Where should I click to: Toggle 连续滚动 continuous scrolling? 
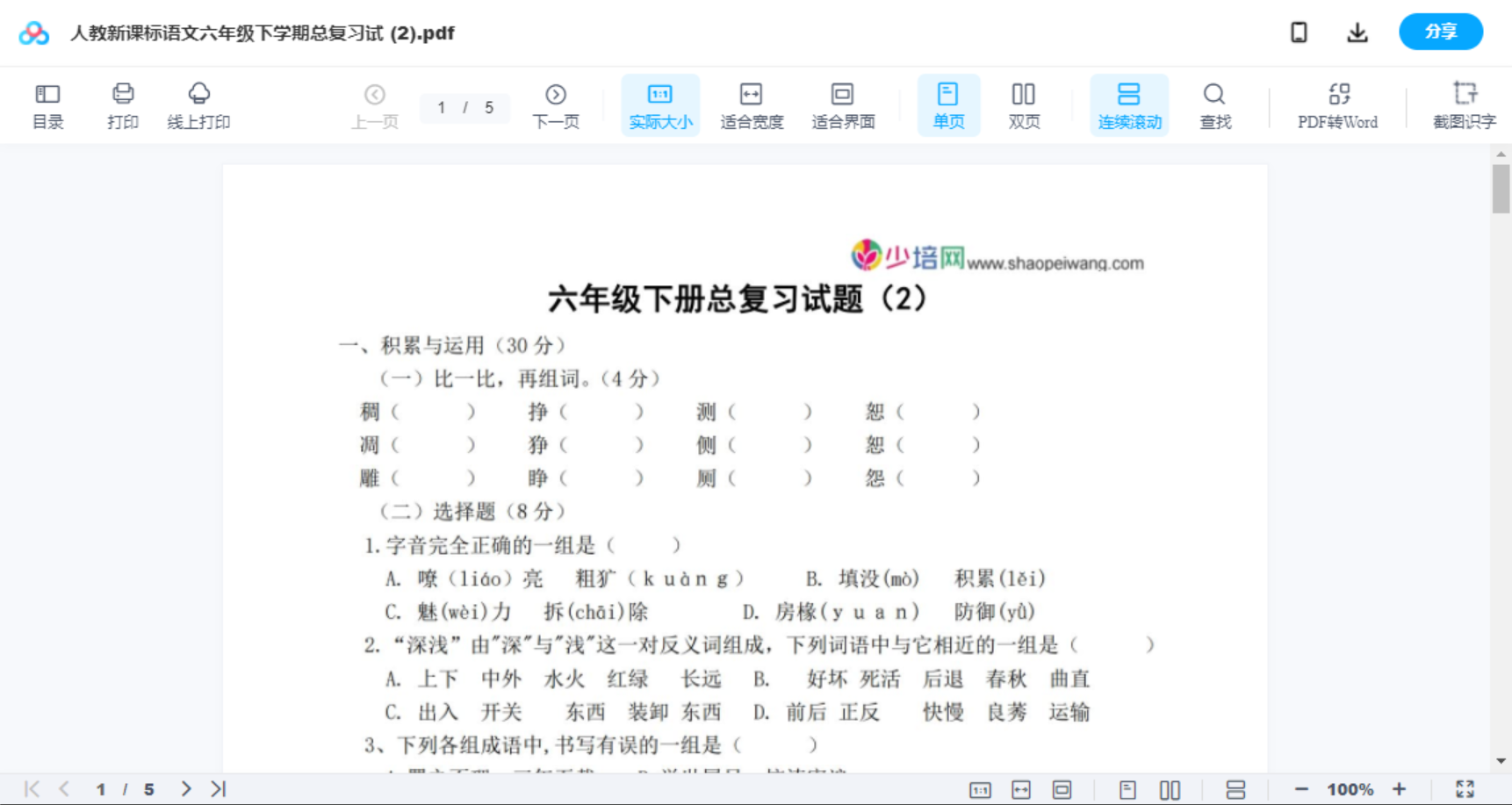pos(1129,104)
